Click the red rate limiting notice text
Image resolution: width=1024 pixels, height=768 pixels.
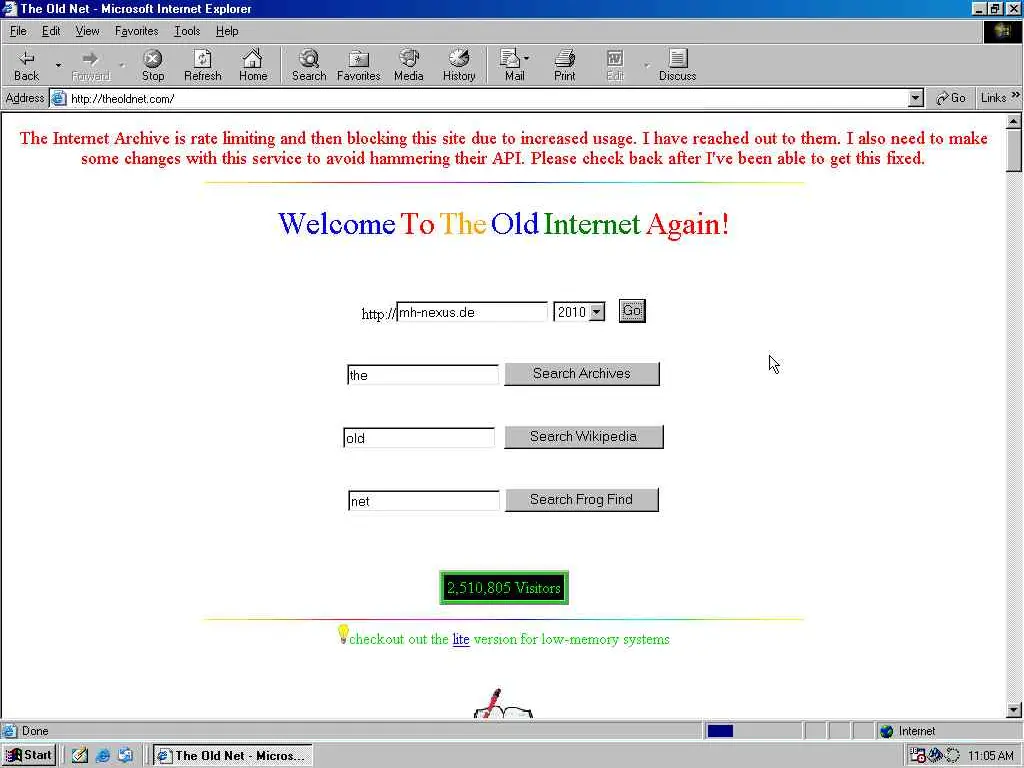[503, 148]
